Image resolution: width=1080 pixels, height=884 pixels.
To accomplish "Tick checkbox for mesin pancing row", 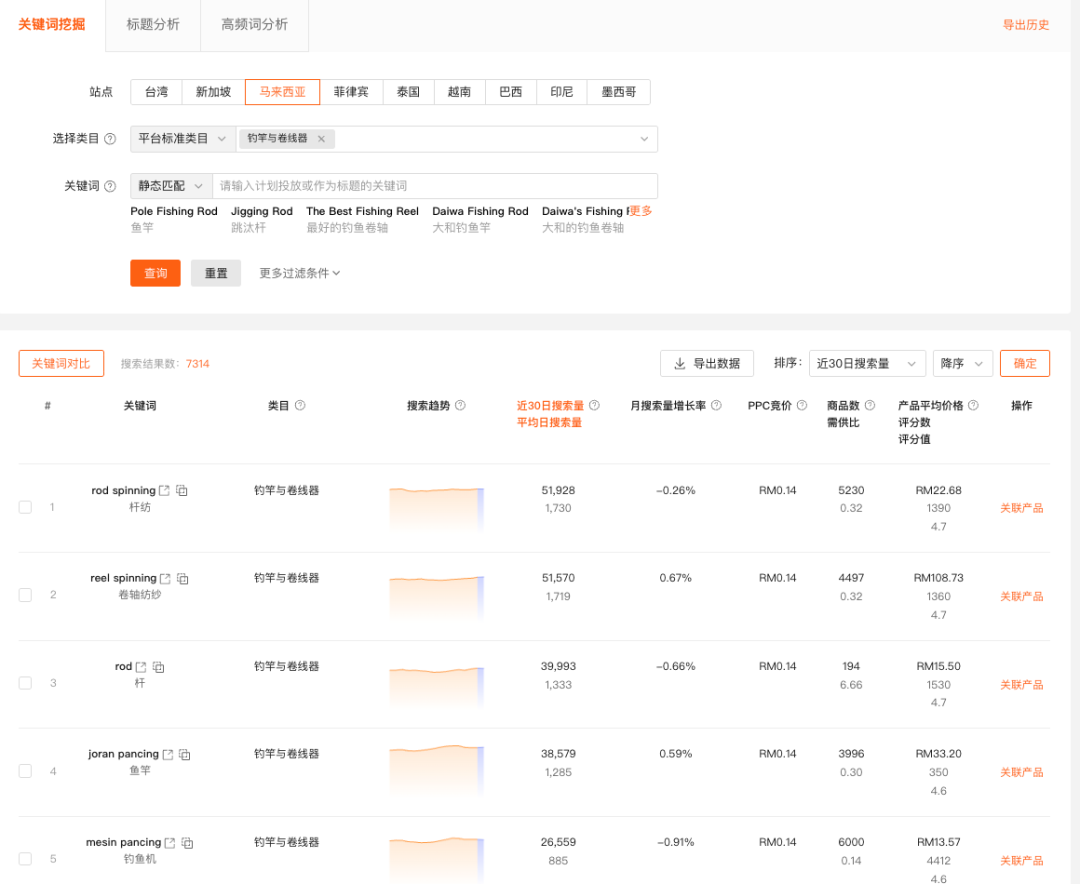I will click(25, 859).
